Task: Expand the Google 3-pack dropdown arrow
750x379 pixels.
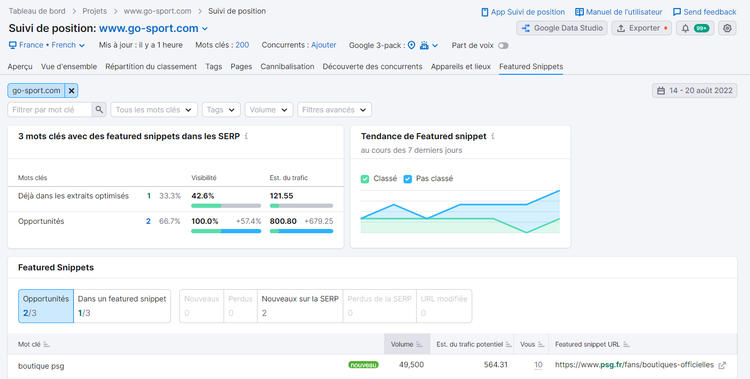Action: (435, 45)
